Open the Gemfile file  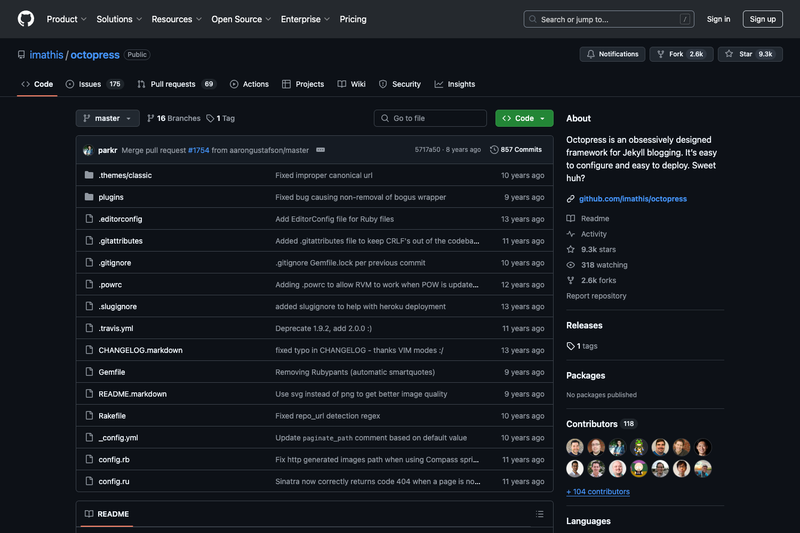pos(112,372)
